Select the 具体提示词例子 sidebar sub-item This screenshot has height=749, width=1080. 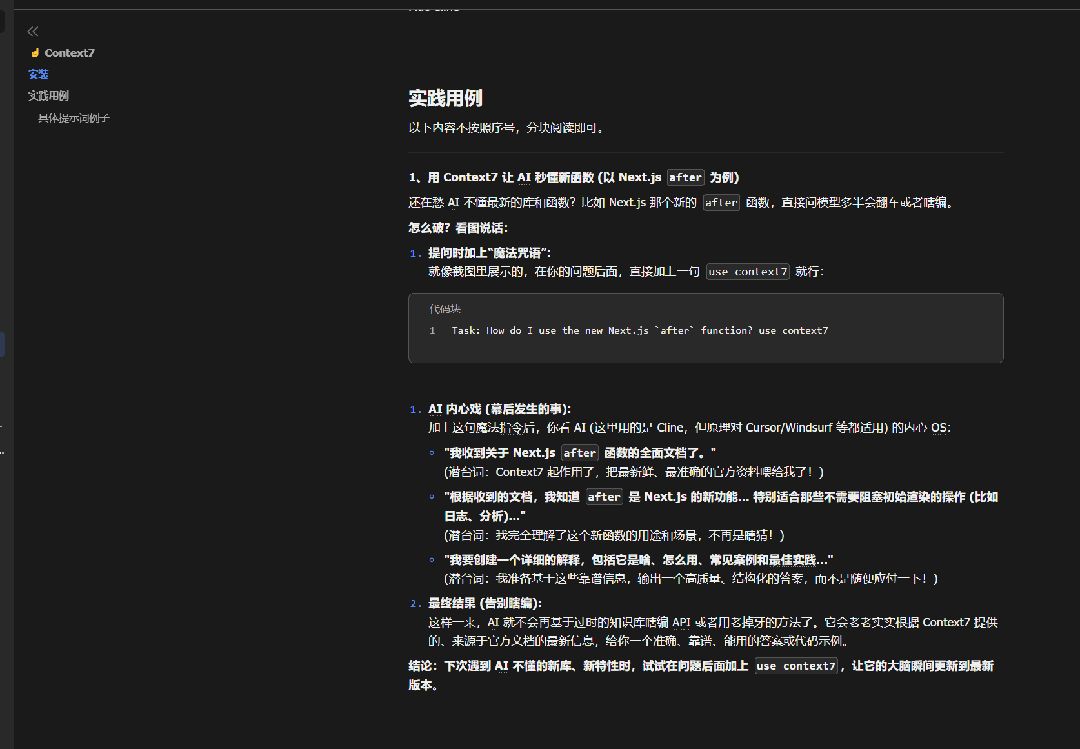[x=73, y=117]
